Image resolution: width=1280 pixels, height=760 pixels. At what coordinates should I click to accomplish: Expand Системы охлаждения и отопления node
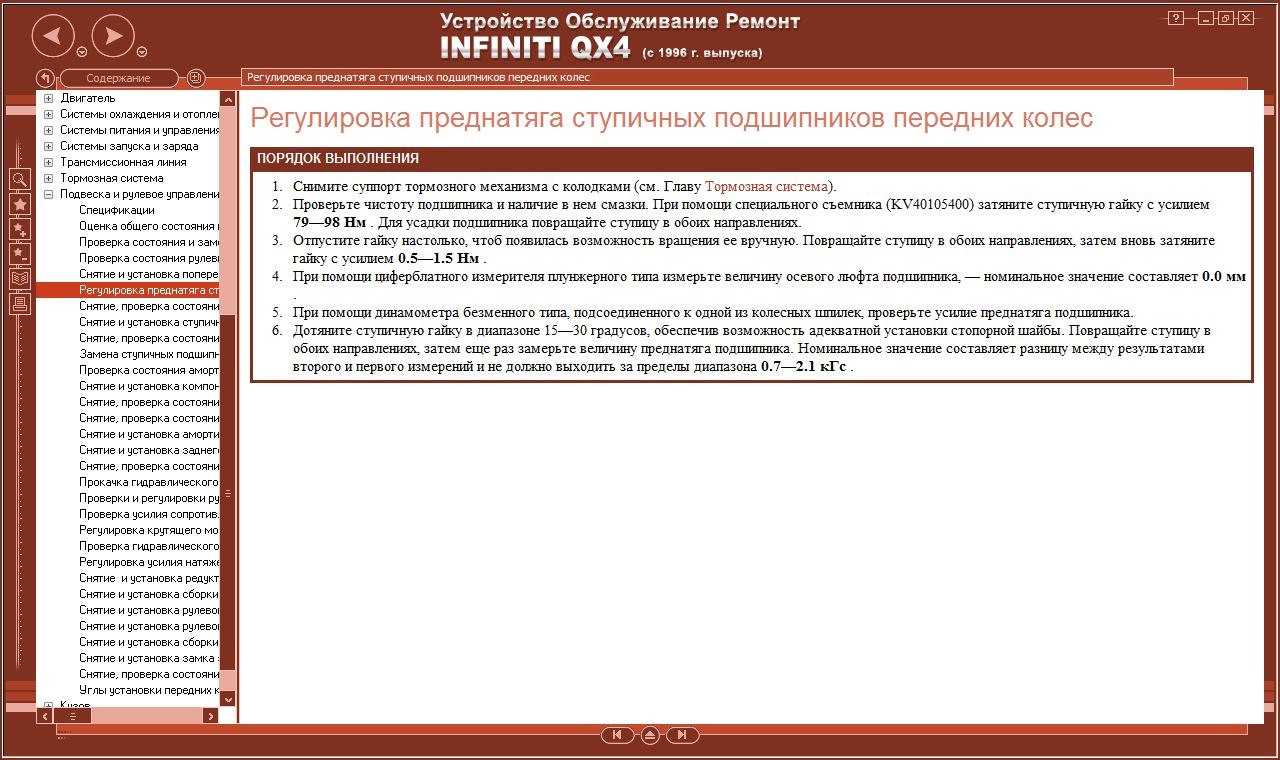click(x=48, y=114)
